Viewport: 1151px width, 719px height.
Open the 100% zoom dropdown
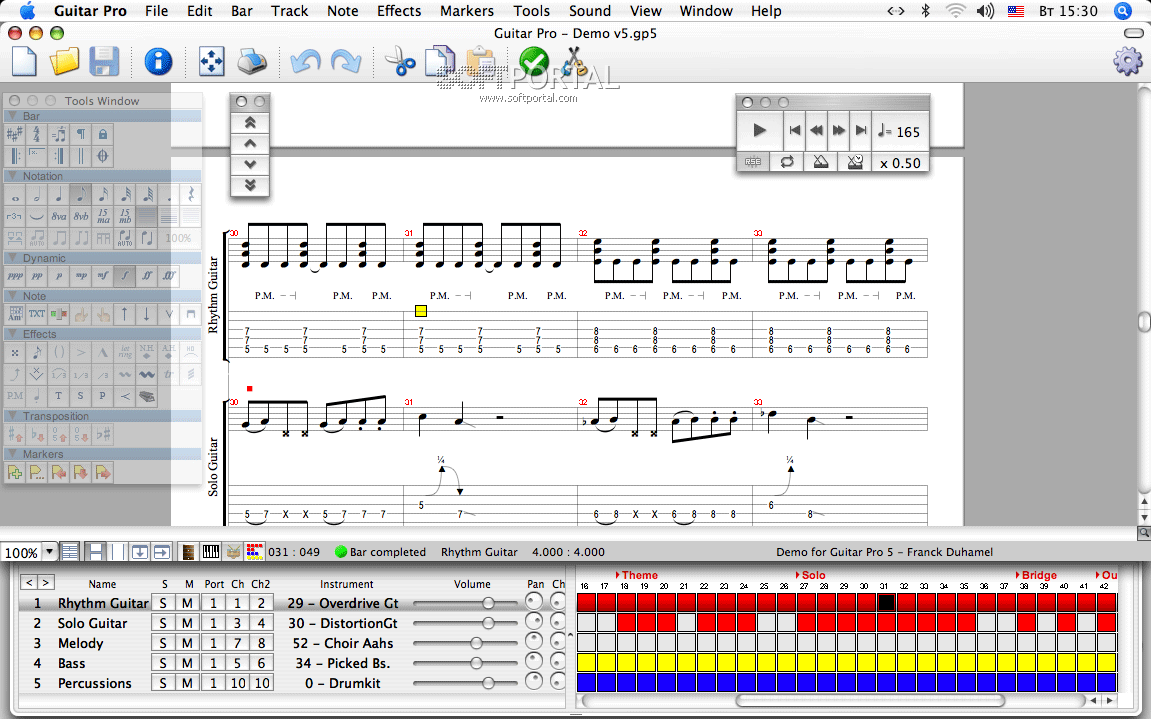tap(49, 552)
